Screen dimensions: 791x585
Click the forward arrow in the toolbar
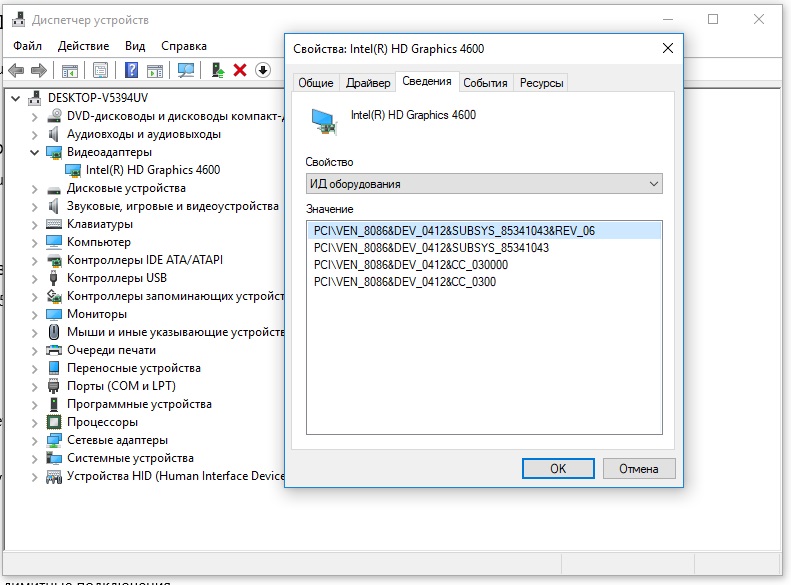(38, 70)
